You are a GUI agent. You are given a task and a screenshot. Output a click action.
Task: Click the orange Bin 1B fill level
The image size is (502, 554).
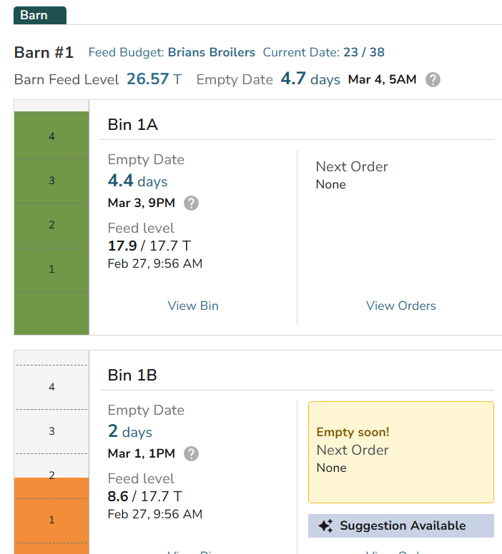click(x=52, y=516)
